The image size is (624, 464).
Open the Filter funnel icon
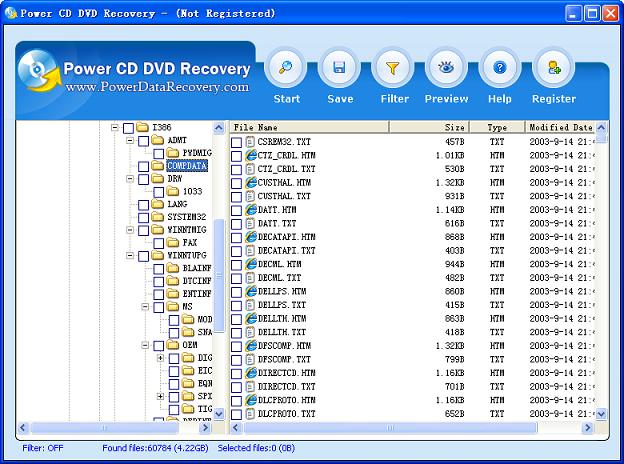click(392, 67)
